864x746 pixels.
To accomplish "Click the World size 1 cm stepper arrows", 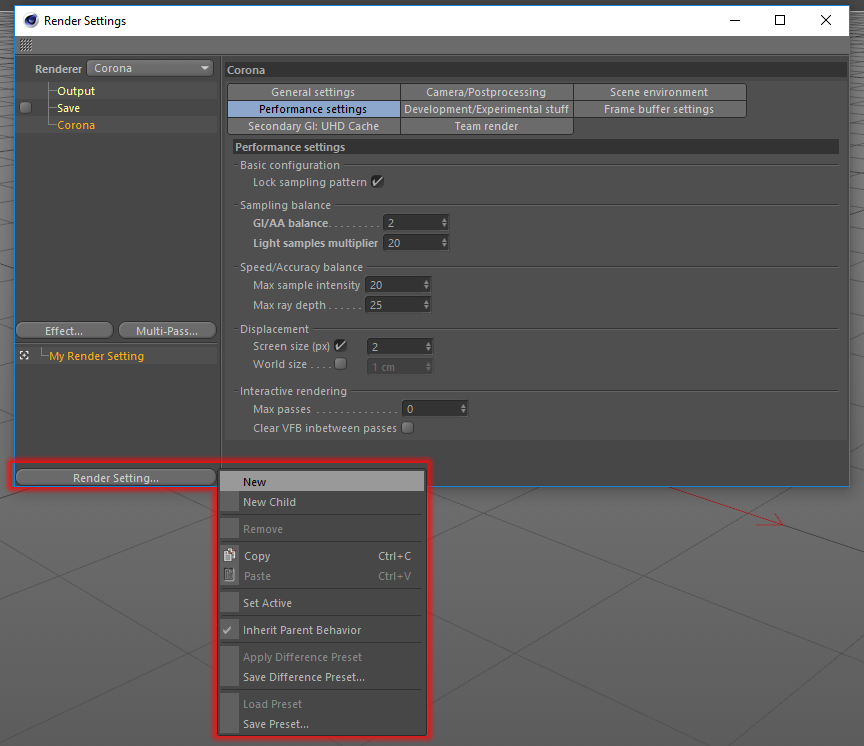I will click(428, 367).
